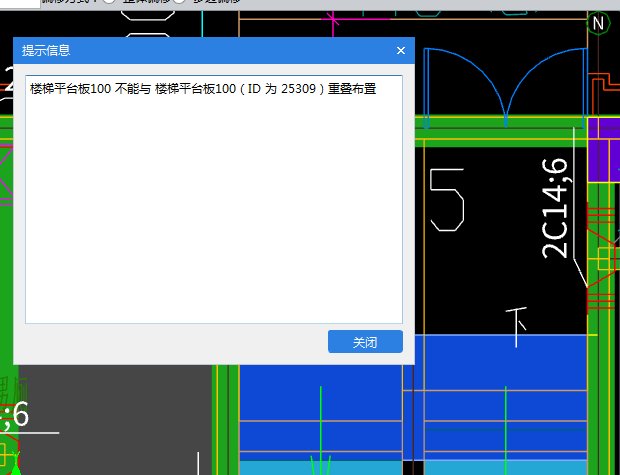The width and height of the screenshot is (620, 475).
Task: Close the 提示信息 dialog with the X
Action: pos(401,51)
